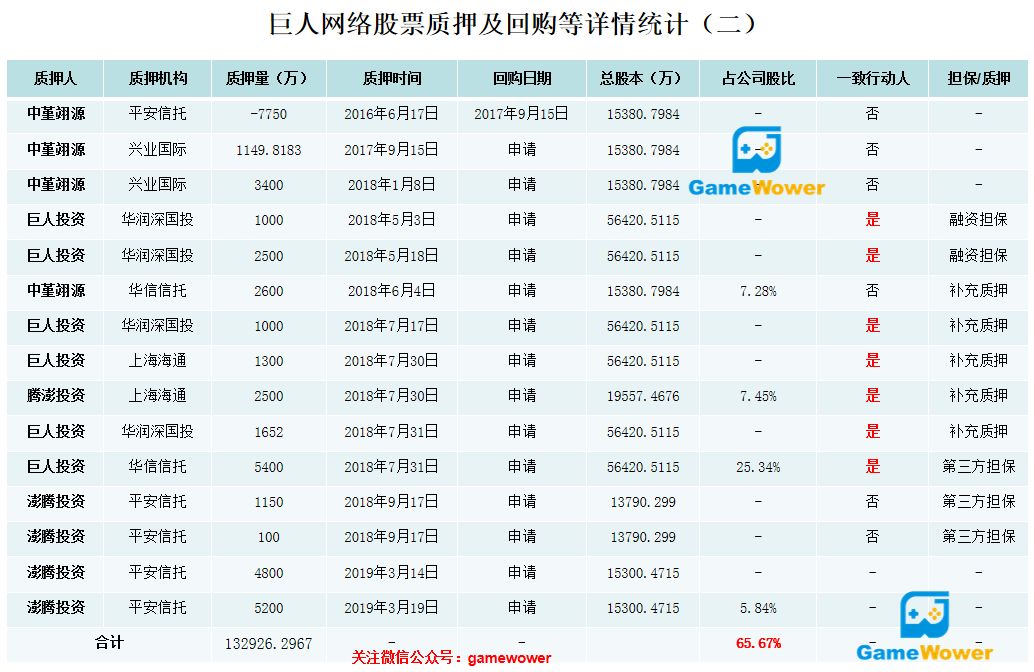The width and height of the screenshot is (1034, 672).
Task: Select the 质押机构 column header
Action: point(158,78)
